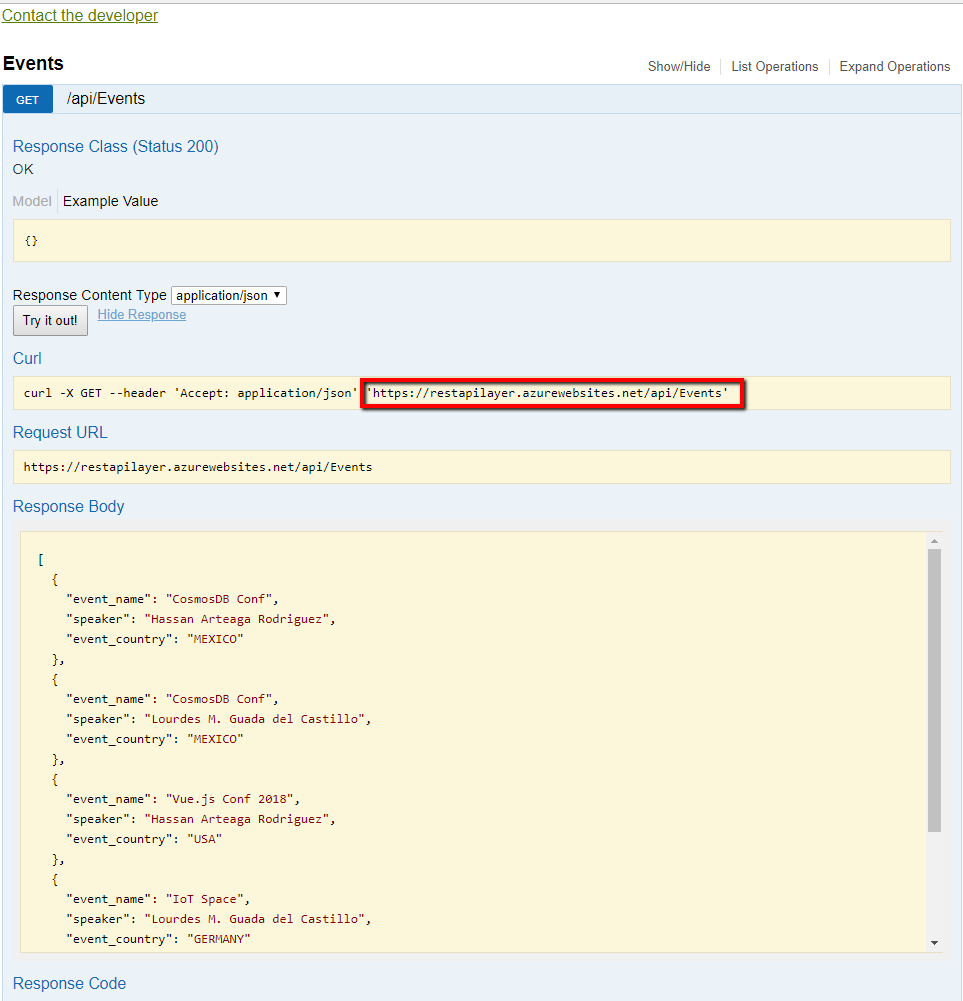Click the response body scrollbar thumb
This screenshot has height=1001, width=963.
(x=934, y=690)
